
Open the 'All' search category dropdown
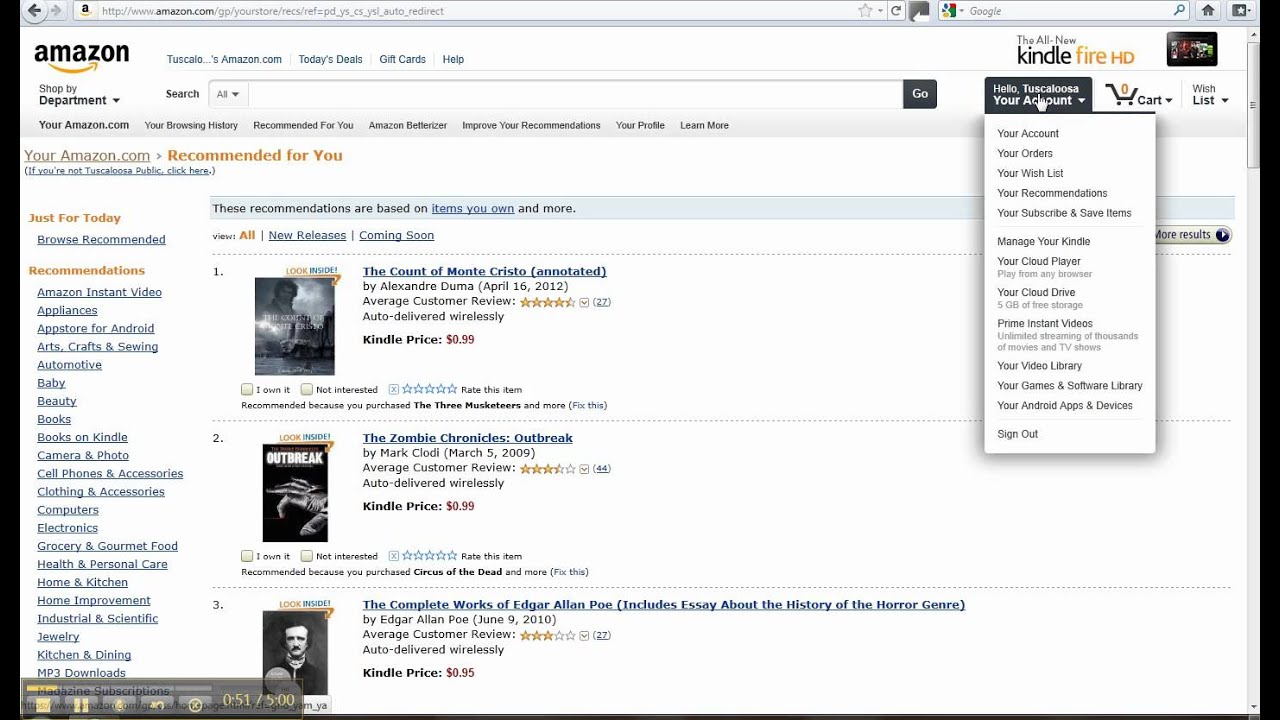point(228,94)
